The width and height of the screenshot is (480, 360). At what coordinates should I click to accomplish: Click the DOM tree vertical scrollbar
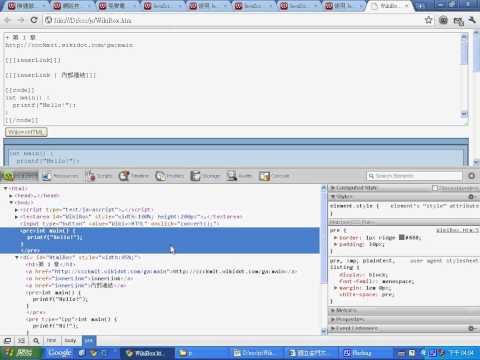click(x=323, y=260)
